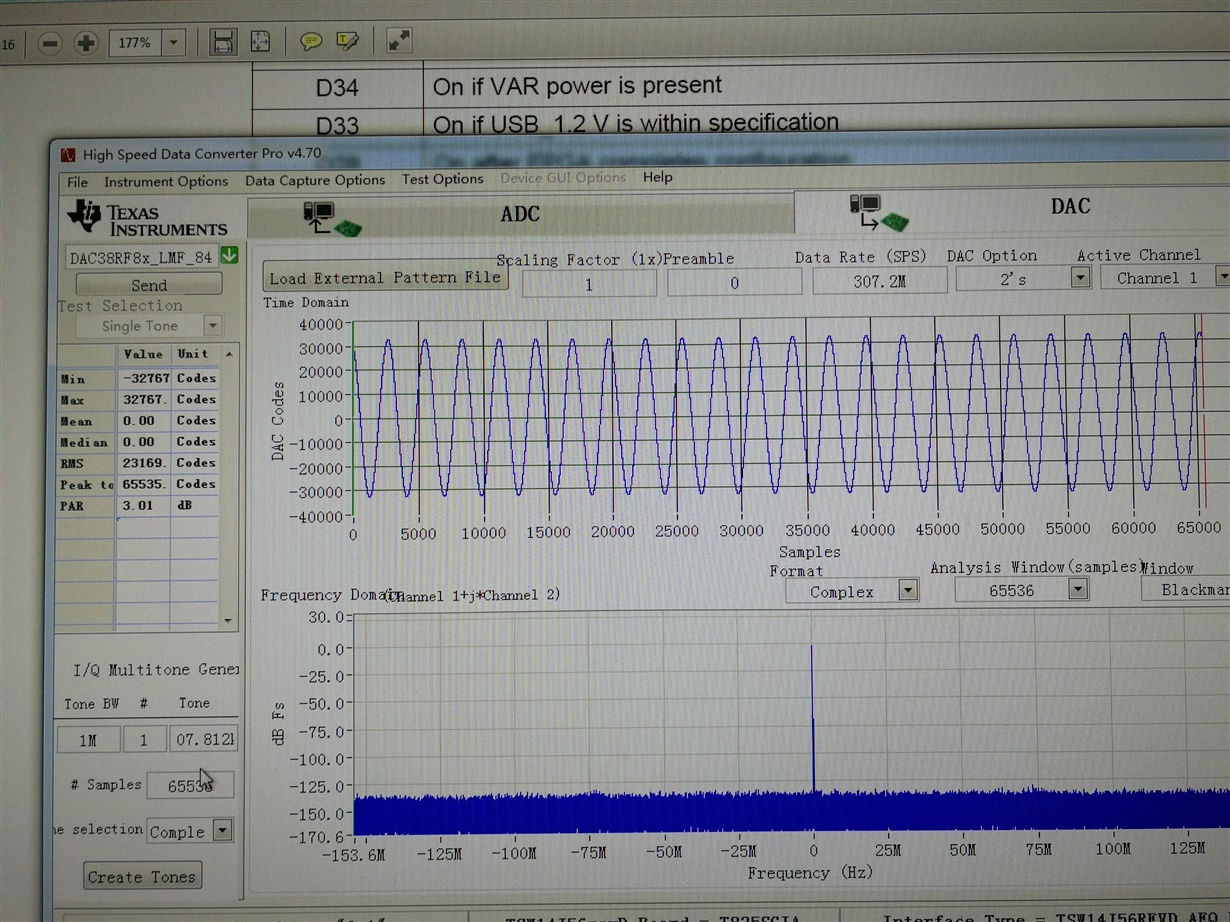Click the # Samples 65536 field
This screenshot has height=922, width=1230.
pos(190,785)
